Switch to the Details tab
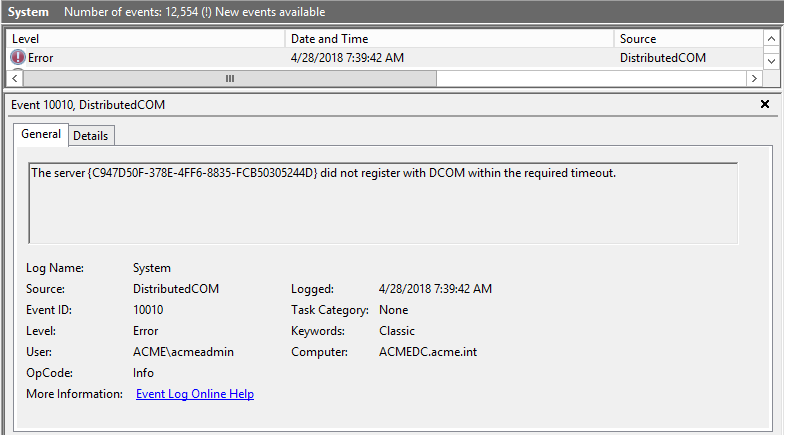The height and width of the screenshot is (435, 785). (90, 135)
